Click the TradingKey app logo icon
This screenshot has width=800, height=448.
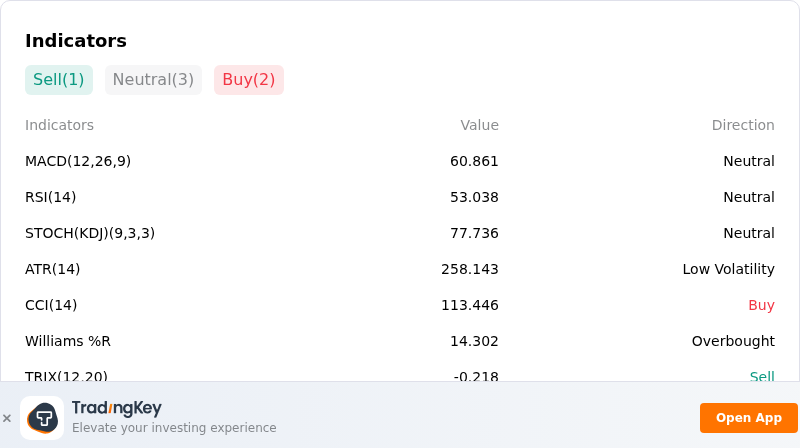[42, 418]
